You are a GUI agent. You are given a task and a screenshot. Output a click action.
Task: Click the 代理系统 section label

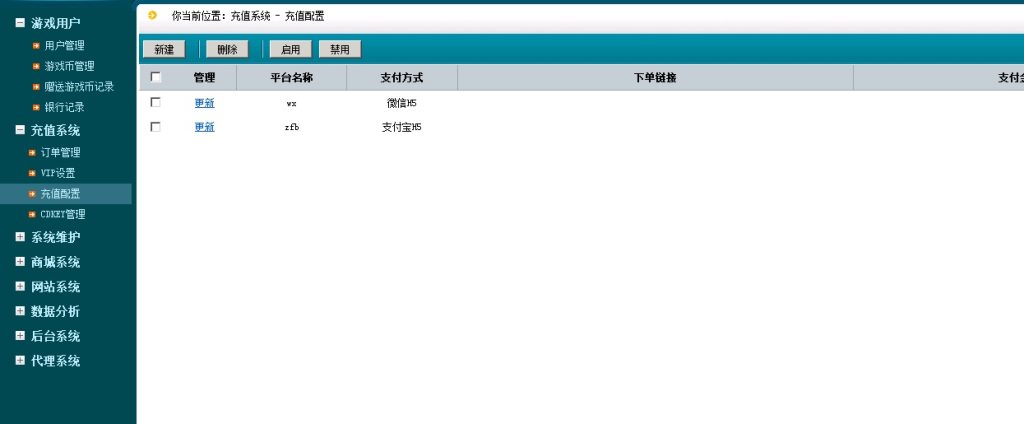(x=56, y=361)
